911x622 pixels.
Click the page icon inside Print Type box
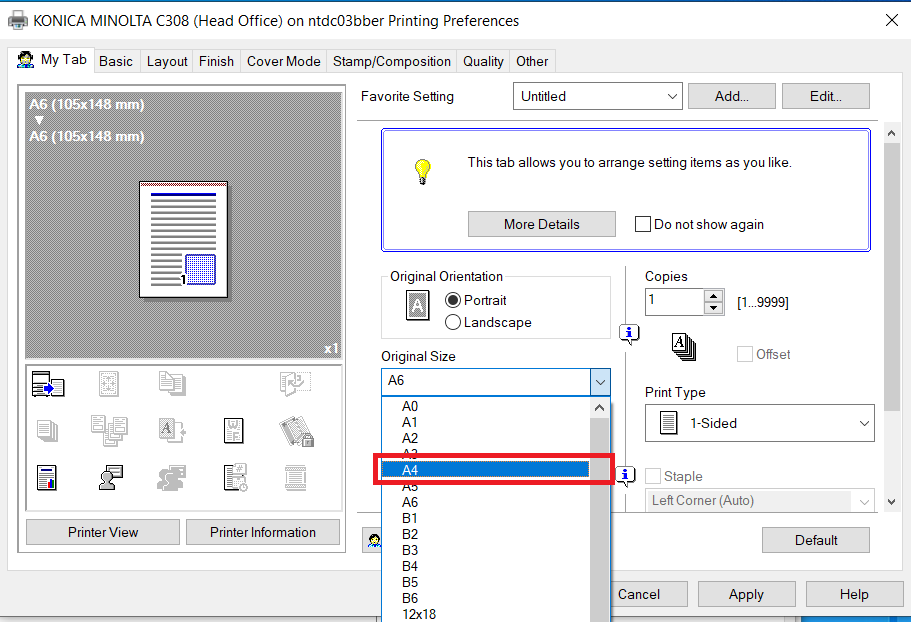[x=668, y=423]
